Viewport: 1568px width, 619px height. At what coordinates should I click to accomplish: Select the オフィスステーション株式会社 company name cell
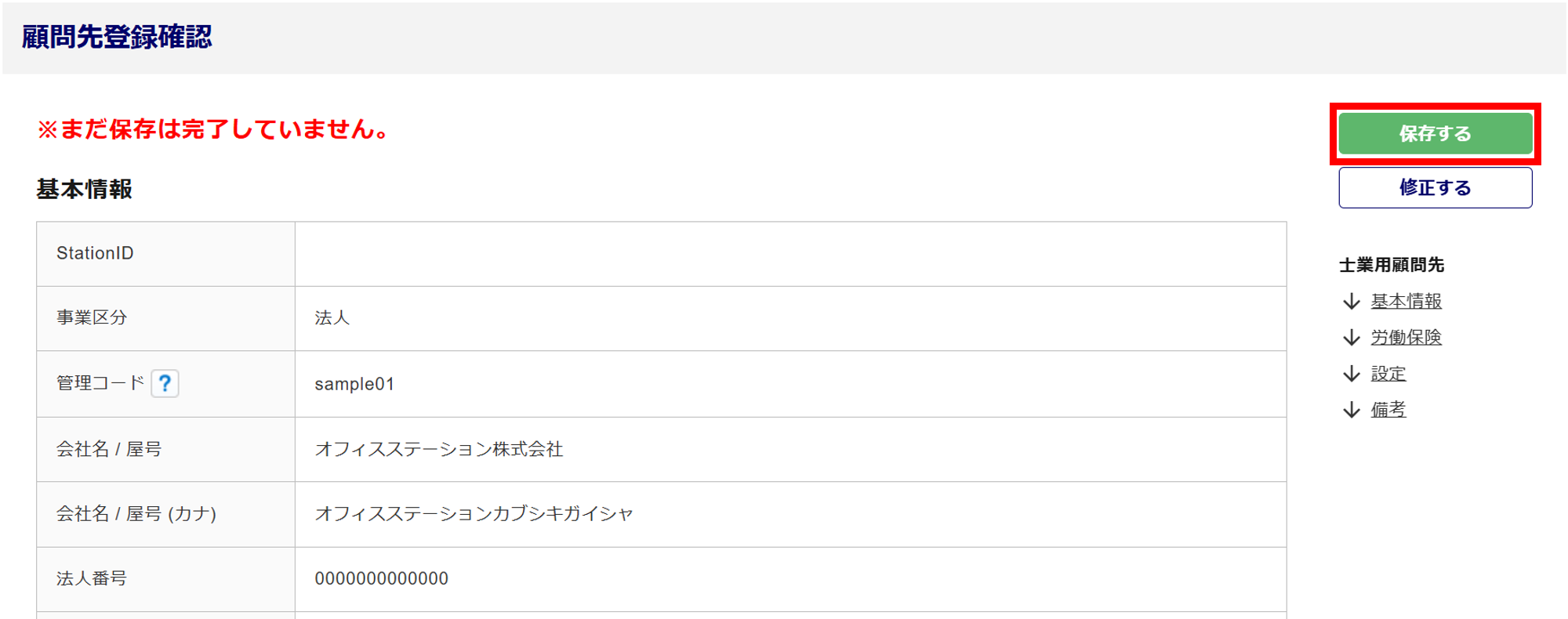point(438,449)
